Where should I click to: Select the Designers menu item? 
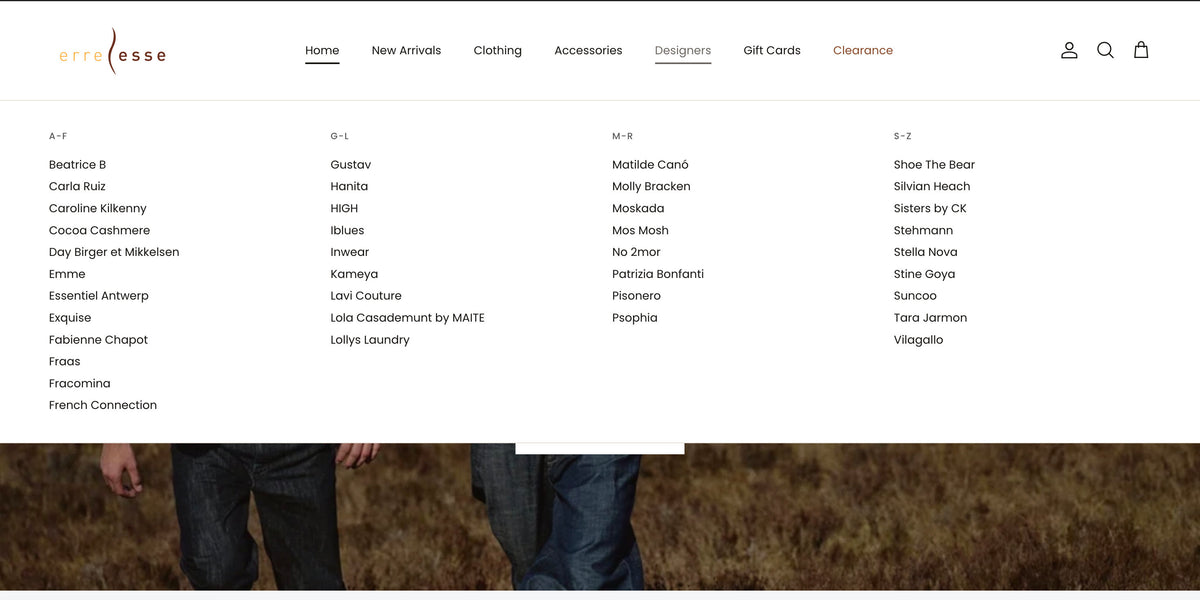tap(683, 50)
